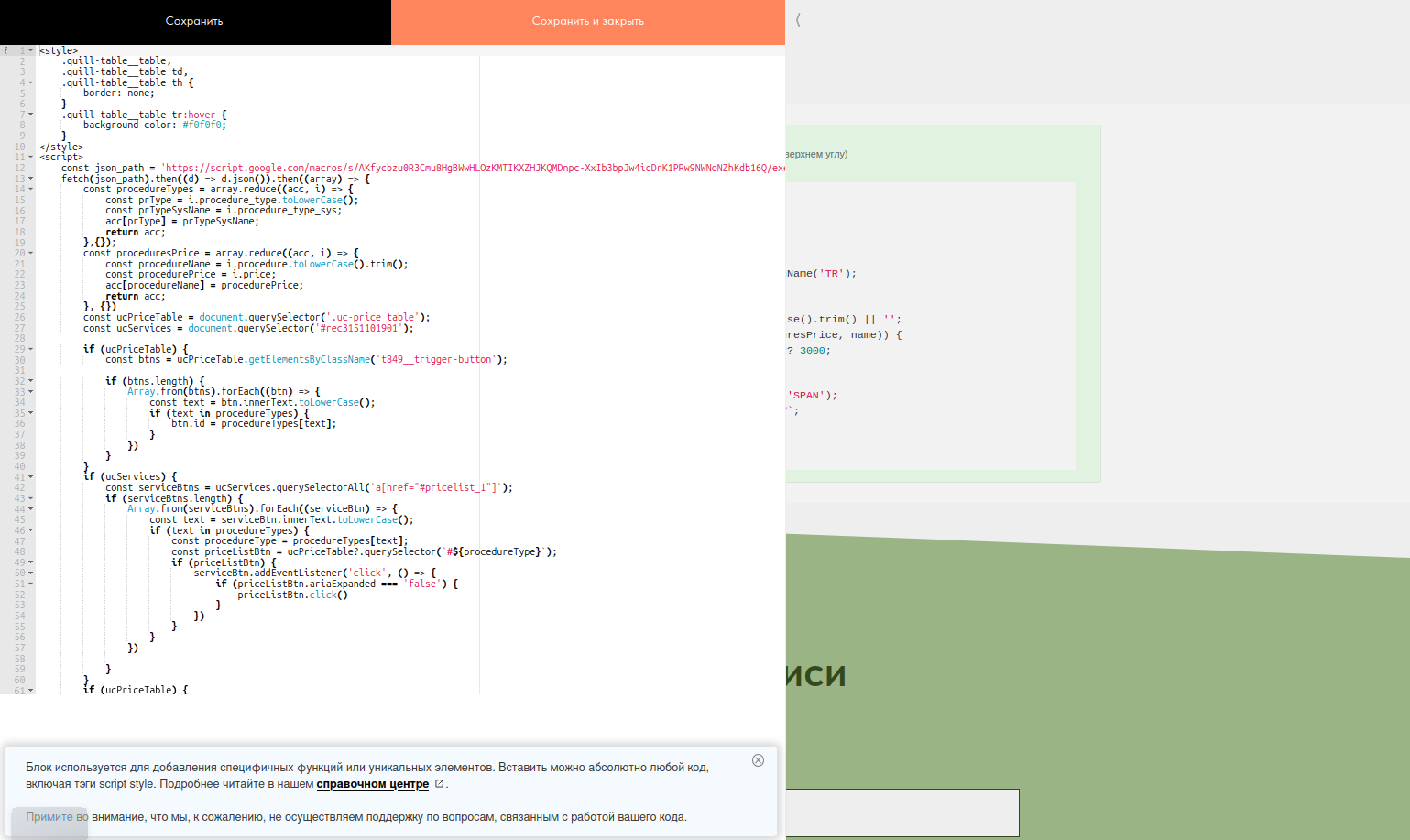The height and width of the screenshot is (840, 1410).
Task: Click the 3000 value in the background page code
Action: pyautogui.click(x=813, y=351)
